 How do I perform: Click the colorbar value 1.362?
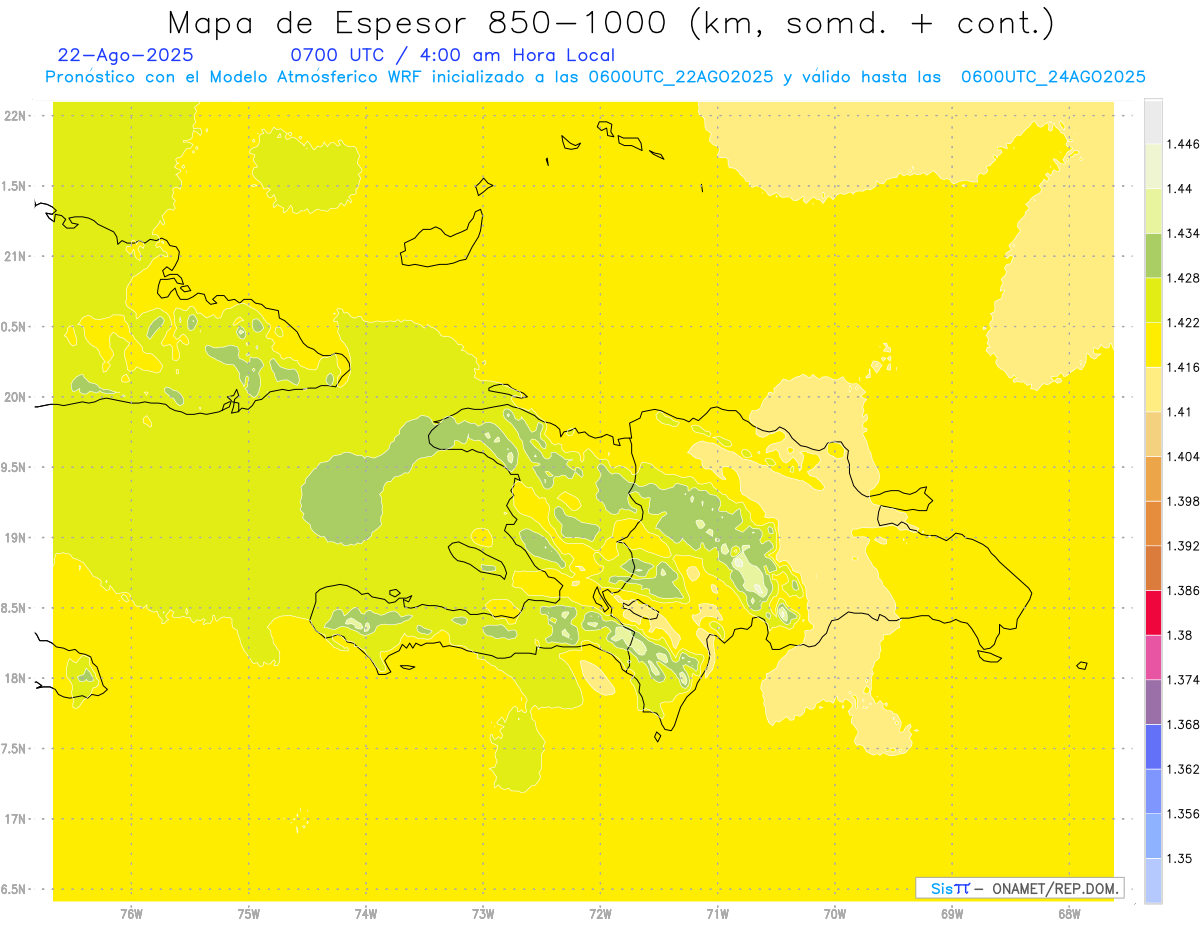[x=1183, y=769]
